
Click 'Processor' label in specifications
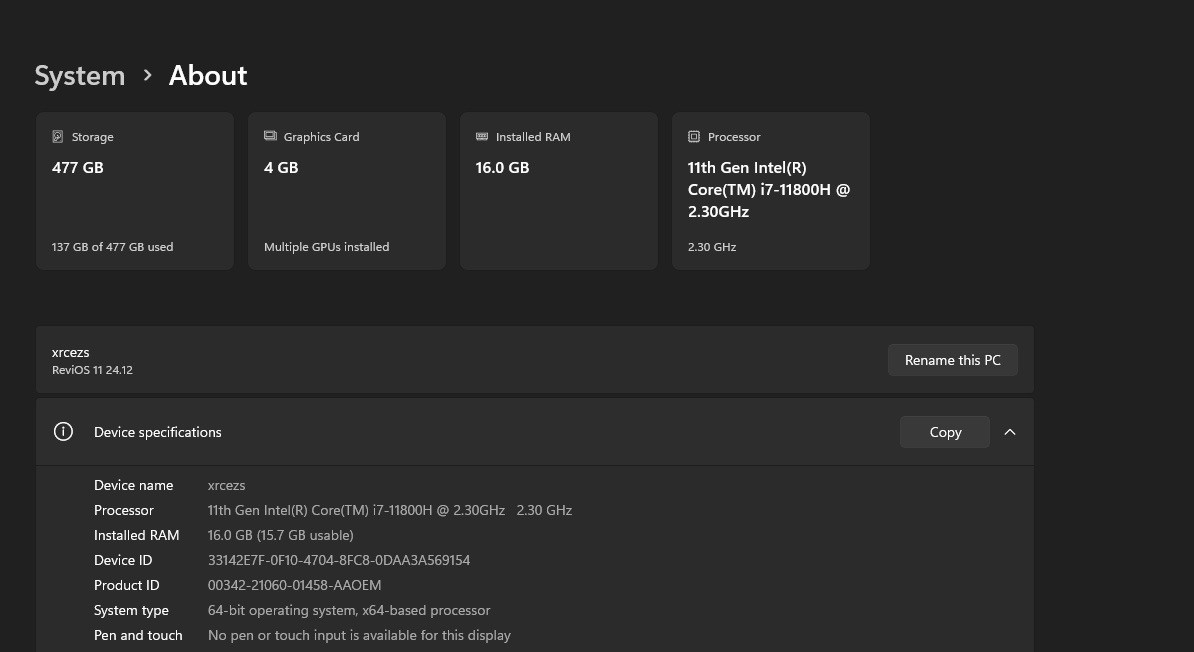123,510
